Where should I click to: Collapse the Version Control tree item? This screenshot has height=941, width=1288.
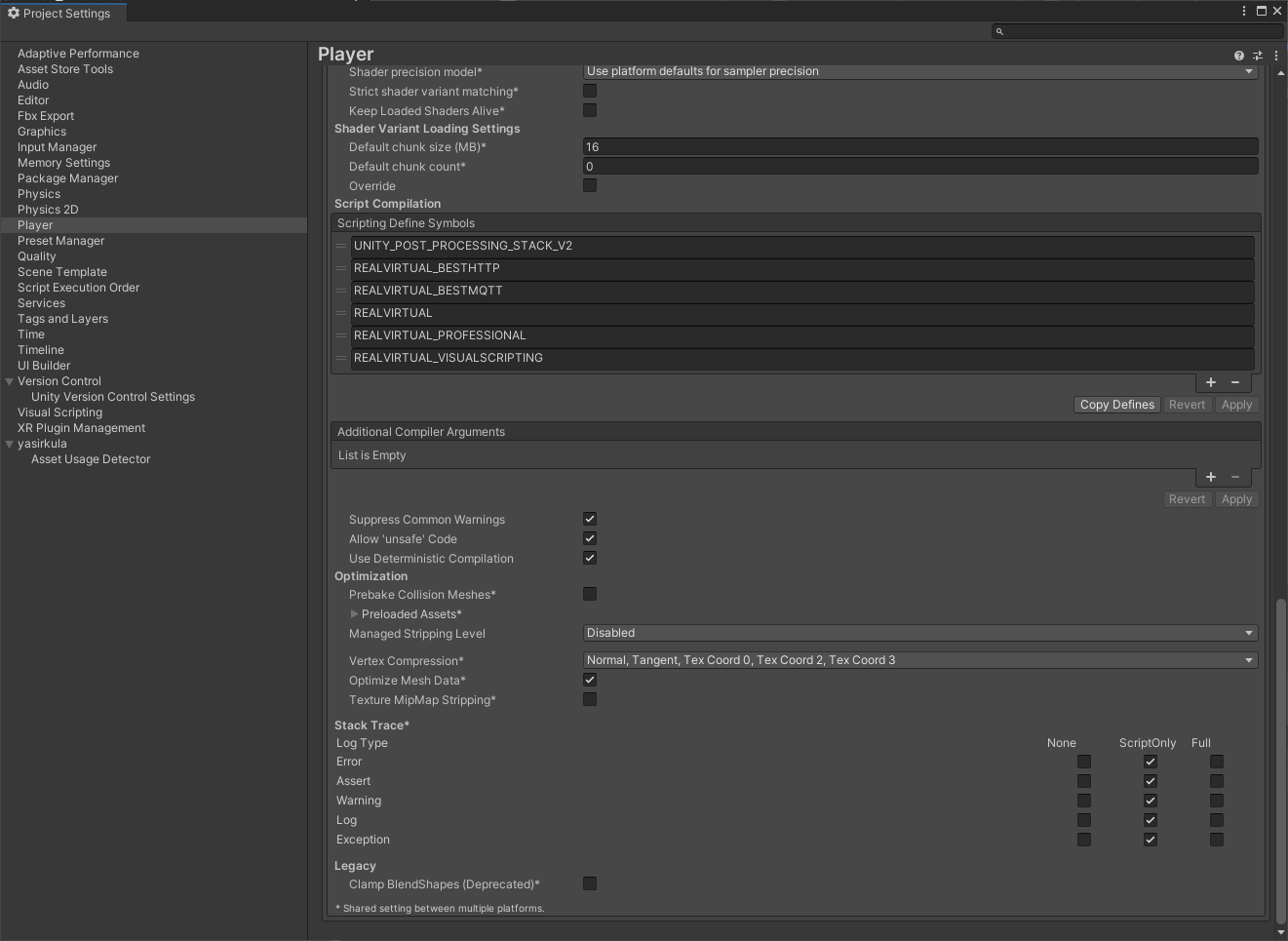[10, 381]
